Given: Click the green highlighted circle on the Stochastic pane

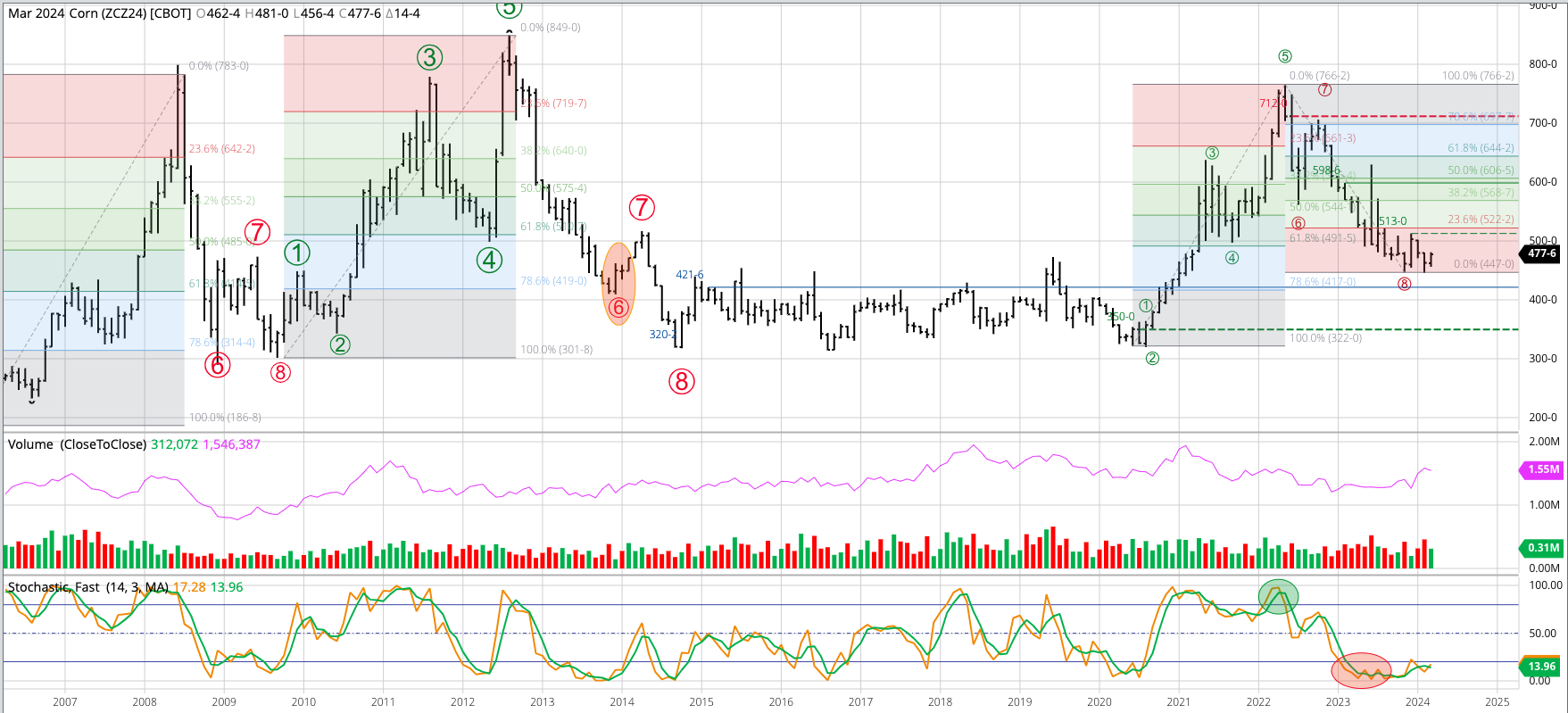Looking at the screenshot, I should coord(1278,596).
